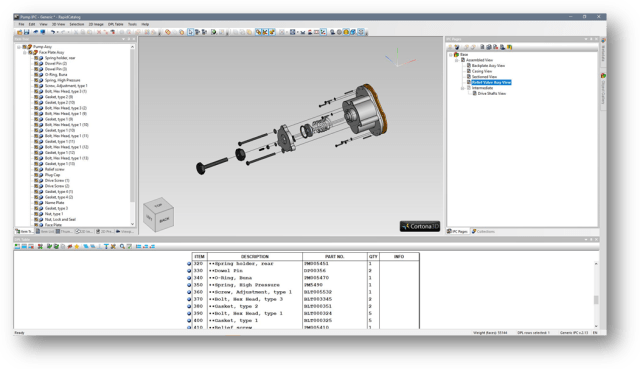
Task: Collapse the Intermediate node in IPC Pages
Action: pos(462,88)
